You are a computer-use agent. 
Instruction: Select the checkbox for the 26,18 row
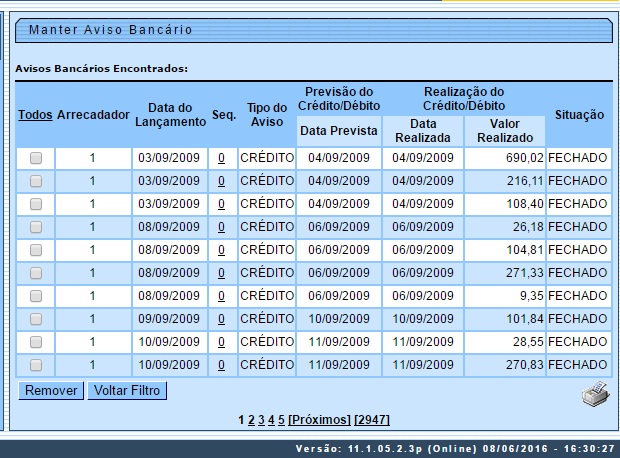[36, 227]
